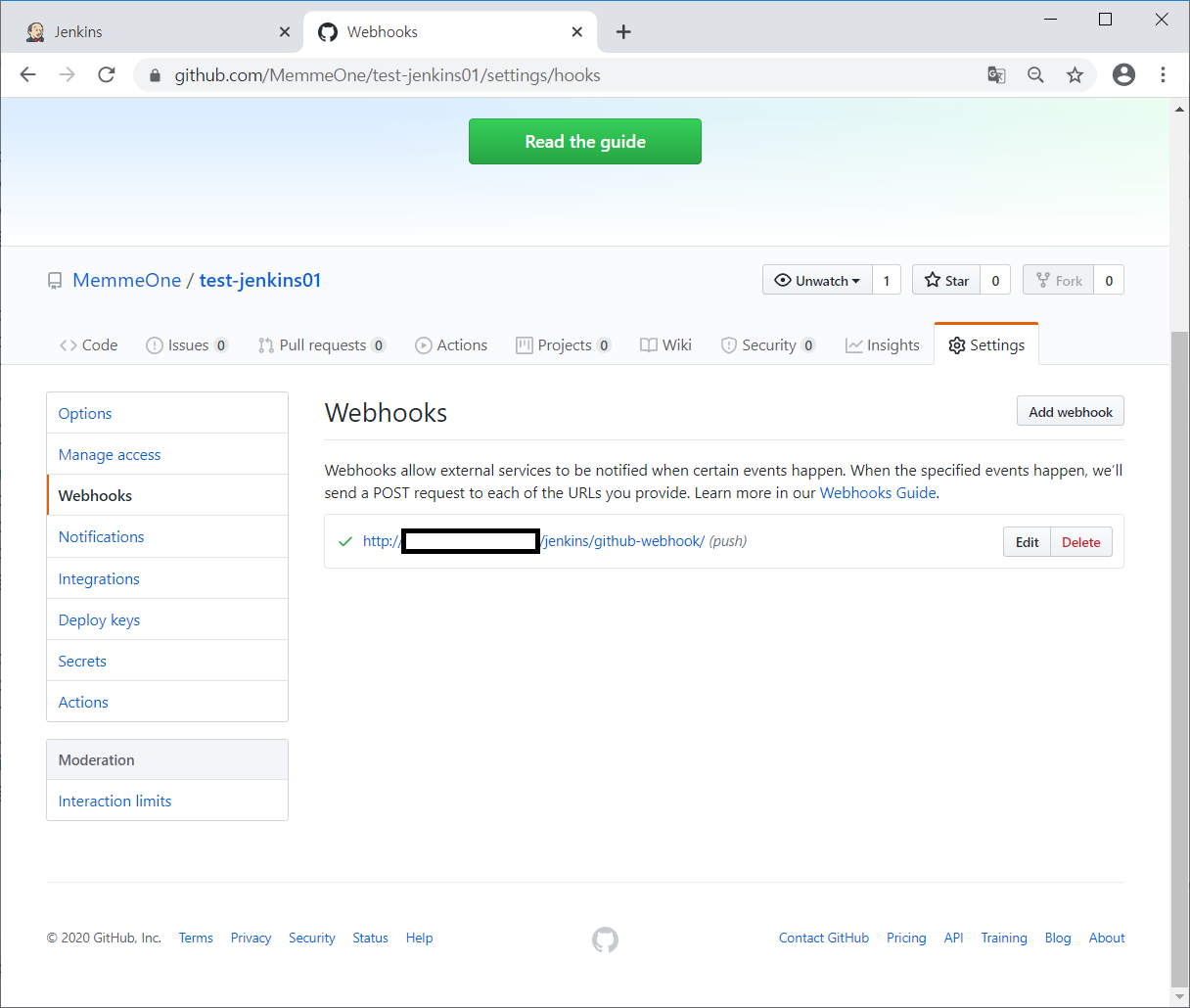Open the API footer link
The height and width of the screenshot is (1008, 1190).
pyautogui.click(x=954, y=938)
